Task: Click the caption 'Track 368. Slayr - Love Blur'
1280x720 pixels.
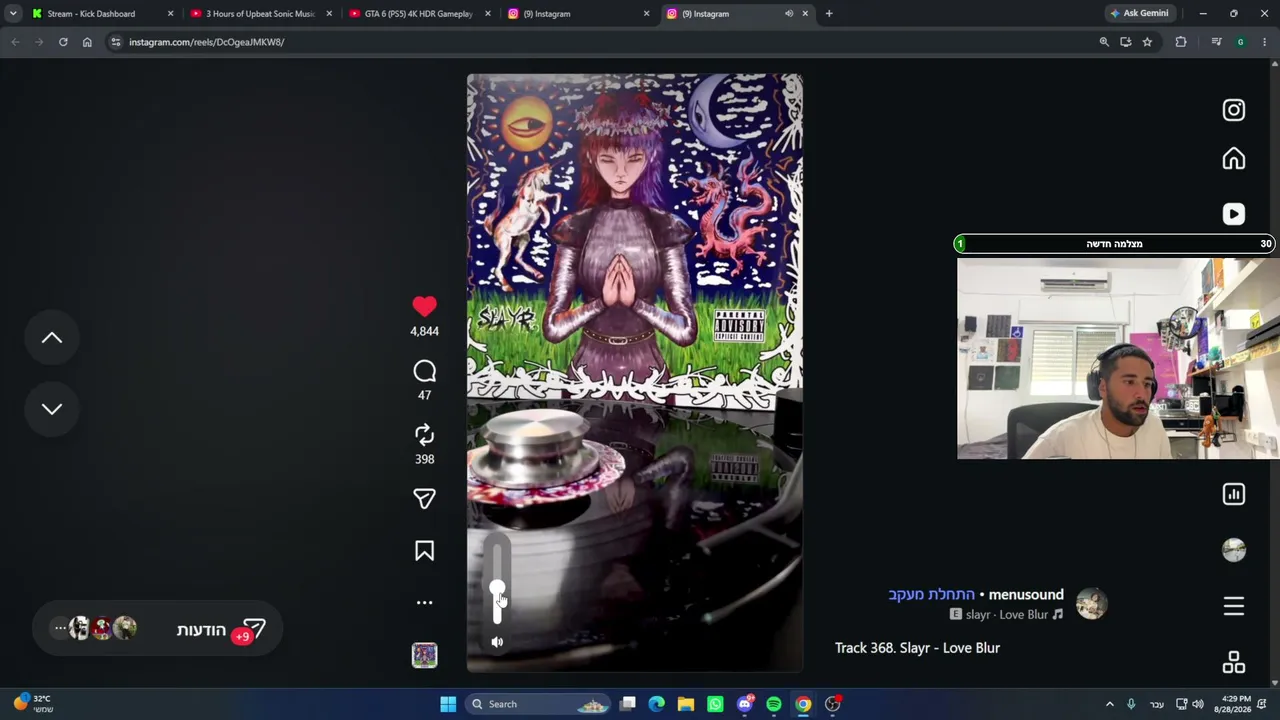Action: [x=917, y=648]
